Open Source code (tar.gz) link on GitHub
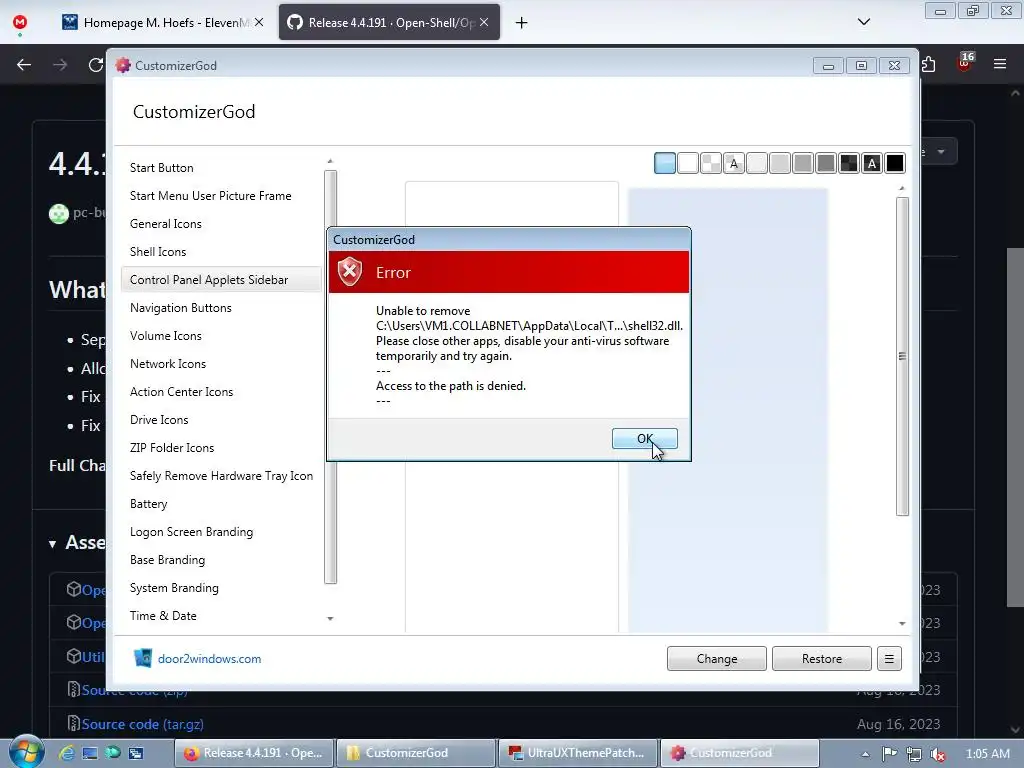 pyautogui.click(x=142, y=724)
